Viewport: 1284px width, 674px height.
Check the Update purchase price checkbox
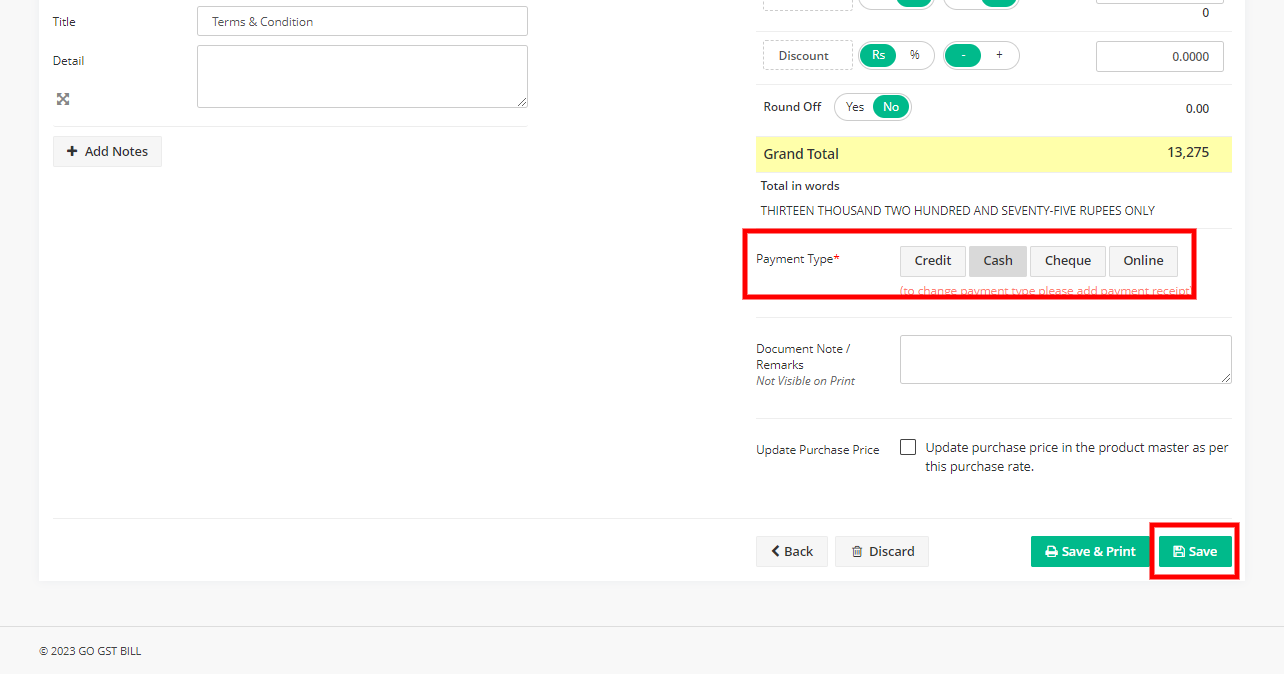(908, 447)
